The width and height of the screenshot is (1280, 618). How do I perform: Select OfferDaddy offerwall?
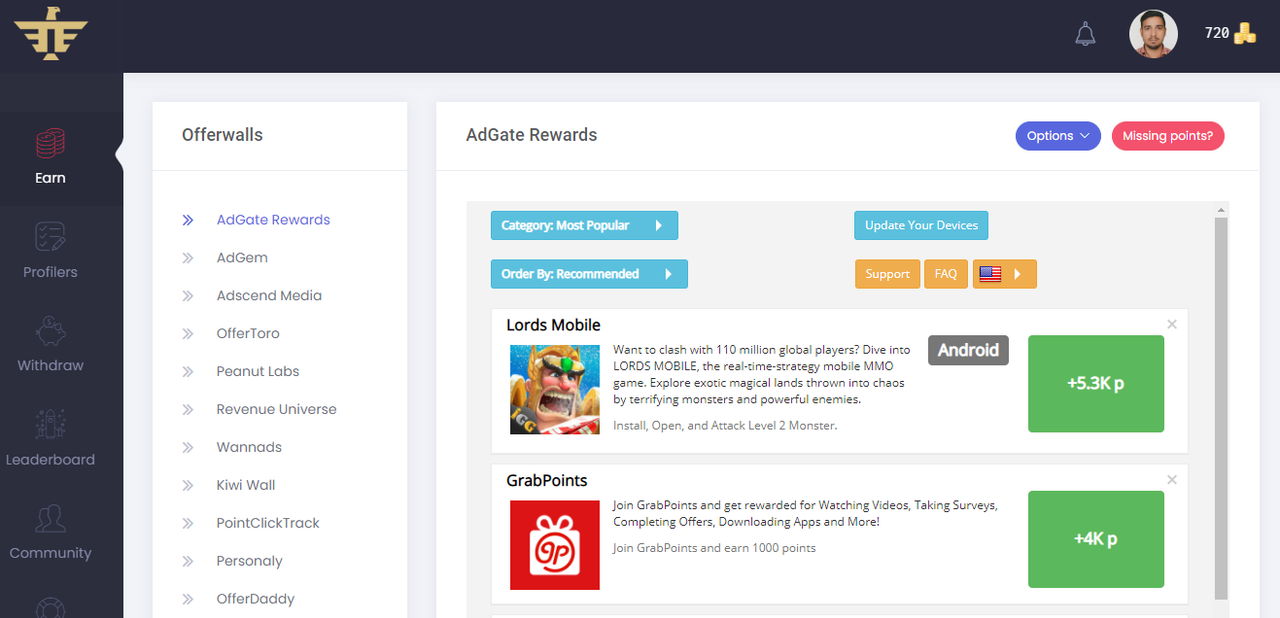[x=255, y=600]
